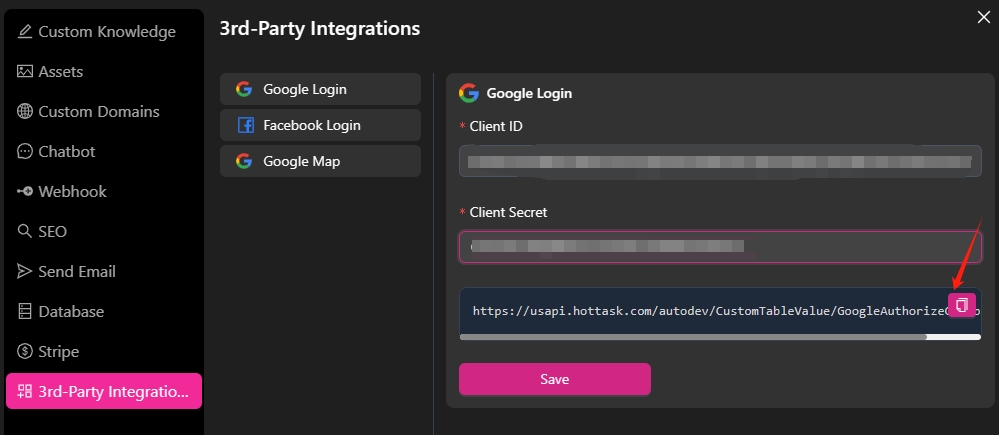Close the integrations dialog
Screen dimensions: 999x435
(x=984, y=17)
